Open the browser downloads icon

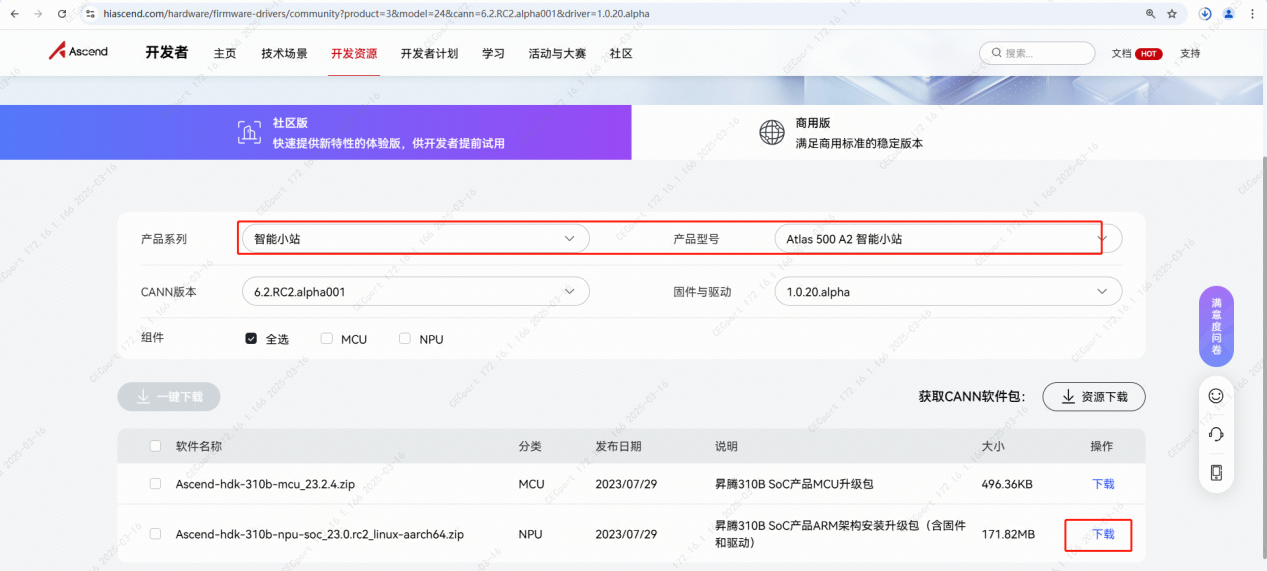point(1205,14)
